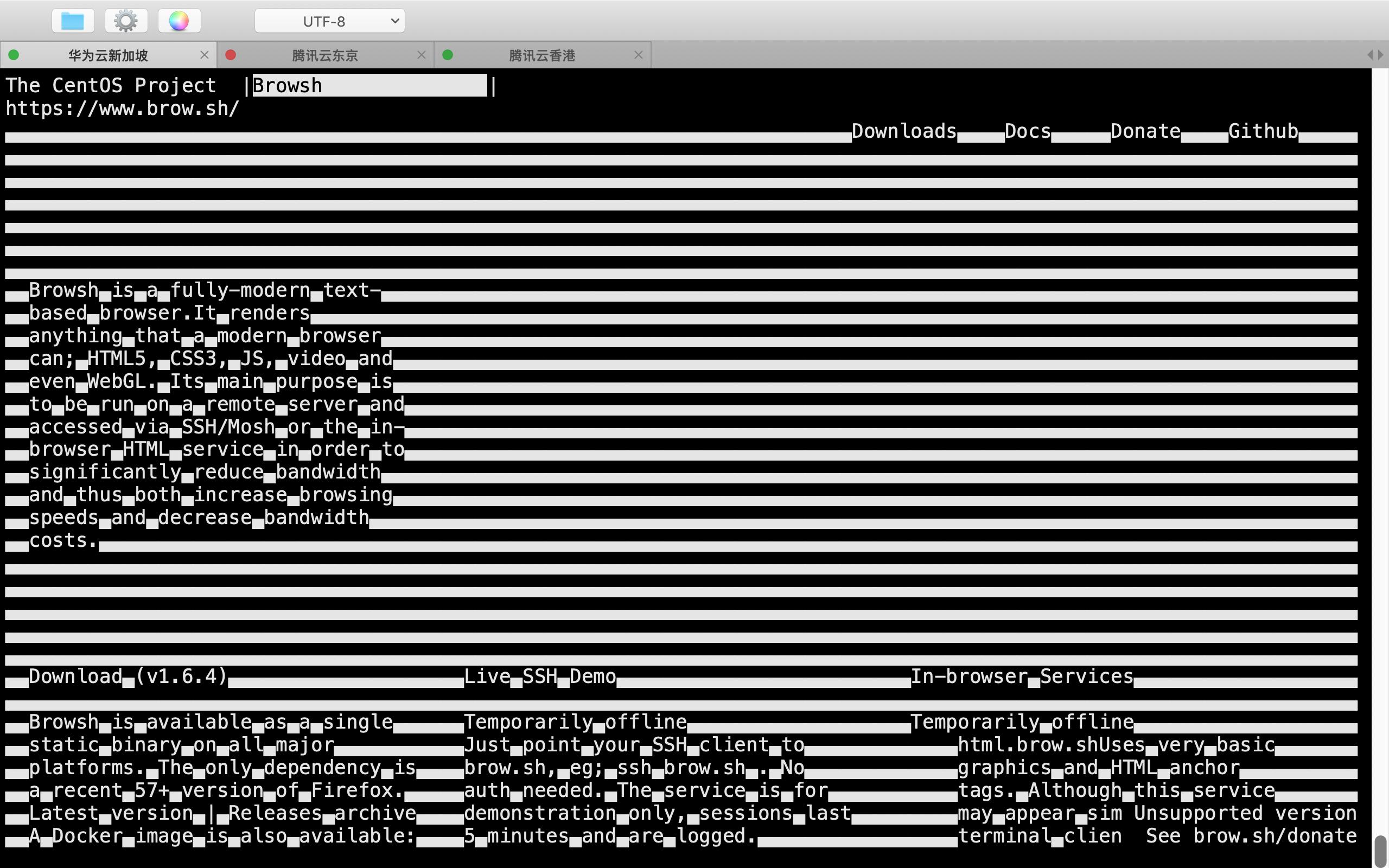
Task: Click the https://www.brow.sh/ URL bar
Action: click(122, 108)
